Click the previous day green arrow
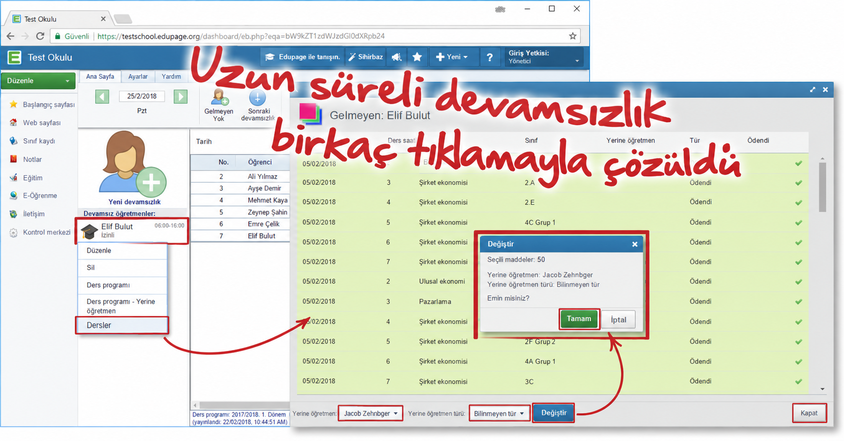The width and height of the screenshot is (844, 441). (102, 96)
